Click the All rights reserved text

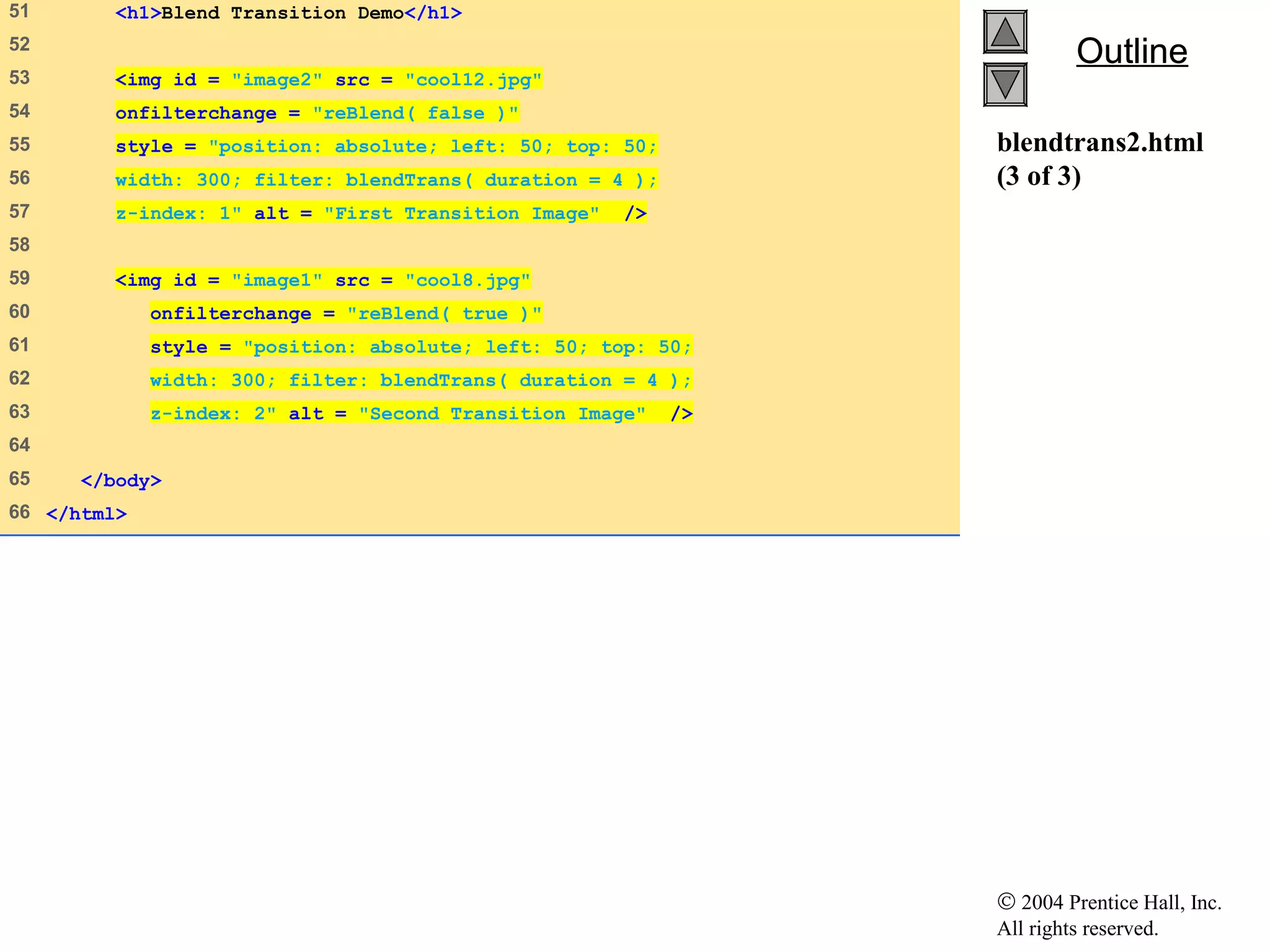[x=1078, y=928]
